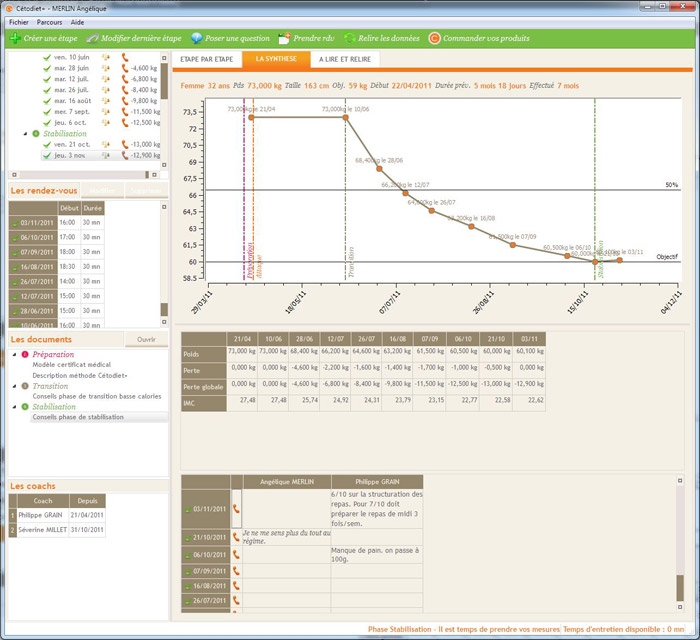
Task: Click the Créer une étape toolbar label
Action: click(x=50, y=38)
